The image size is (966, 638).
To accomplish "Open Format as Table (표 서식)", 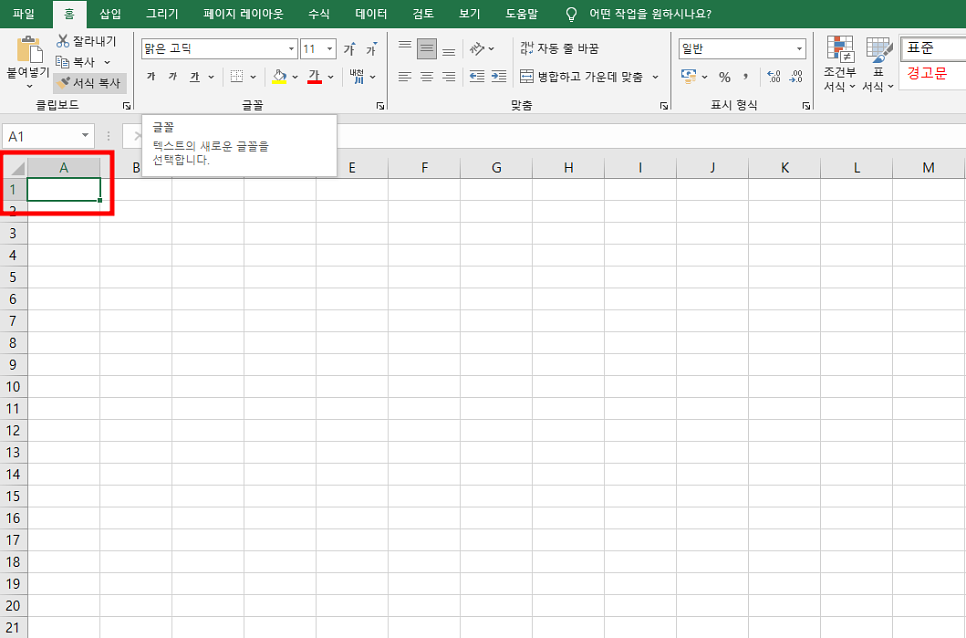I will 878,63.
